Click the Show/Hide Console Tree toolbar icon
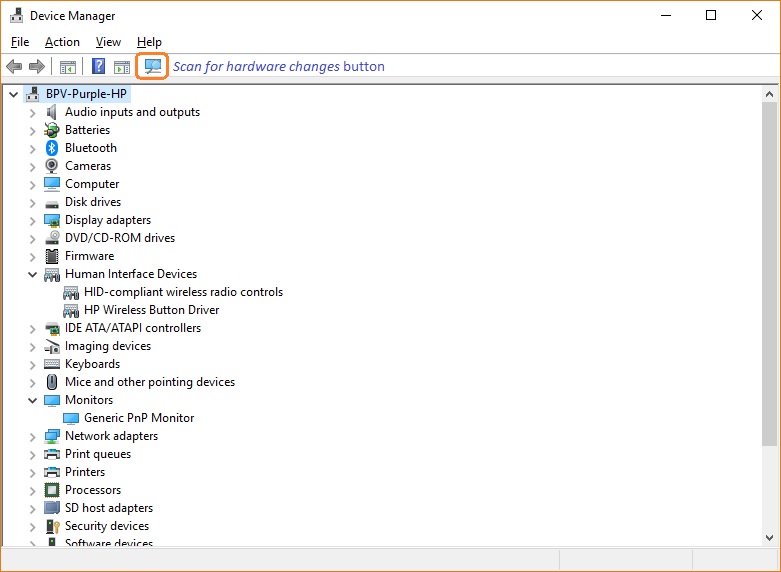Image resolution: width=781 pixels, height=572 pixels. click(68, 67)
